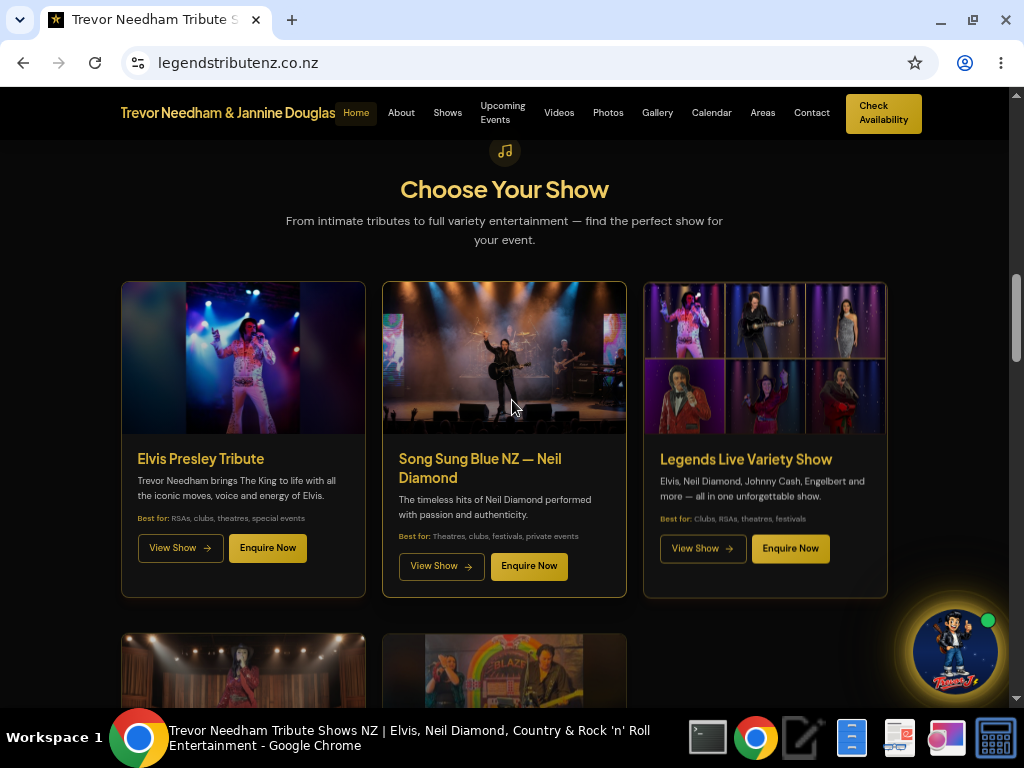The height and width of the screenshot is (768, 1024).
Task: View Show for Song Sung Blue NZ
Action: point(442,566)
